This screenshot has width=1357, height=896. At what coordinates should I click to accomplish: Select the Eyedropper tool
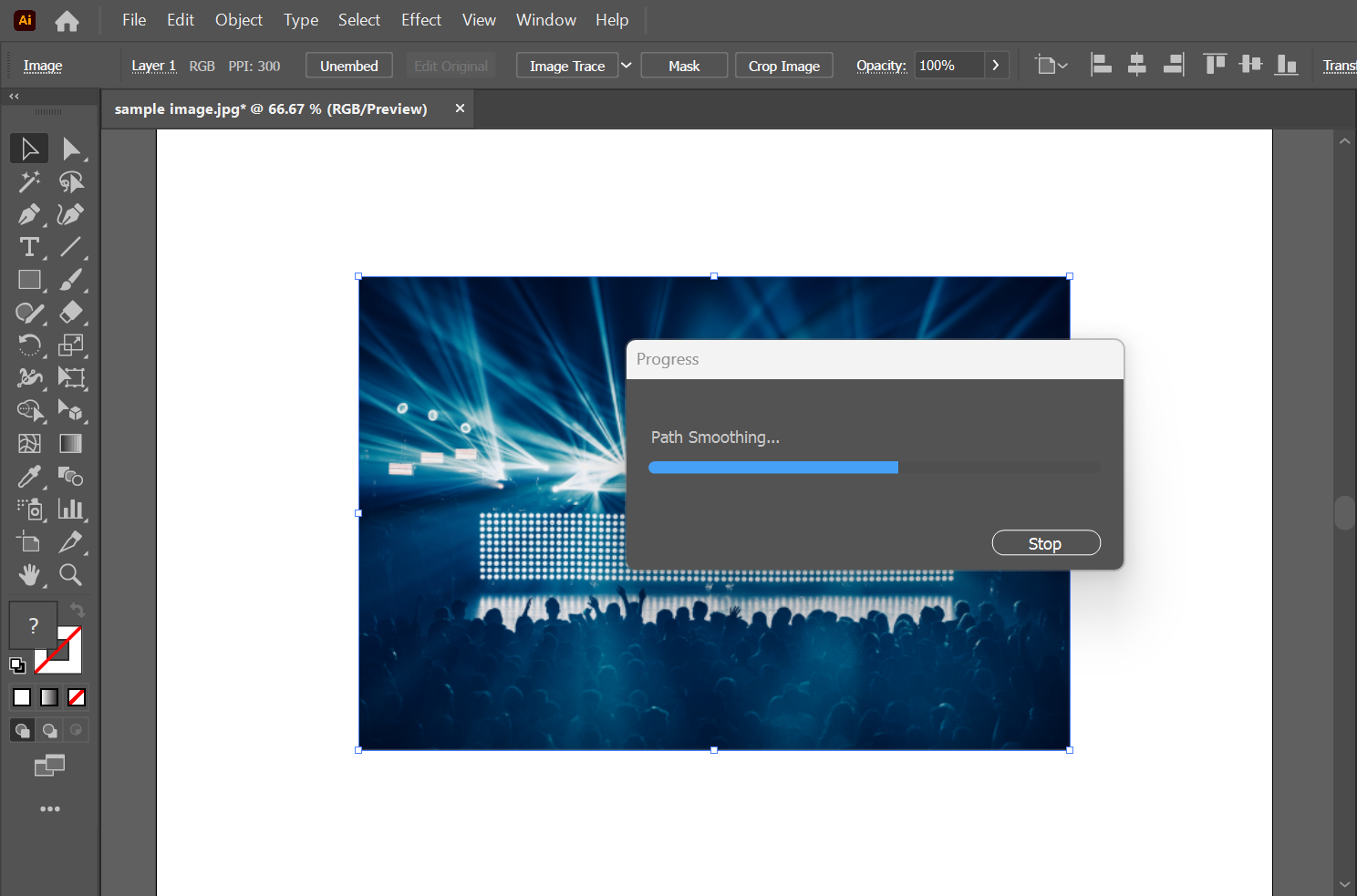[x=29, y=477]
